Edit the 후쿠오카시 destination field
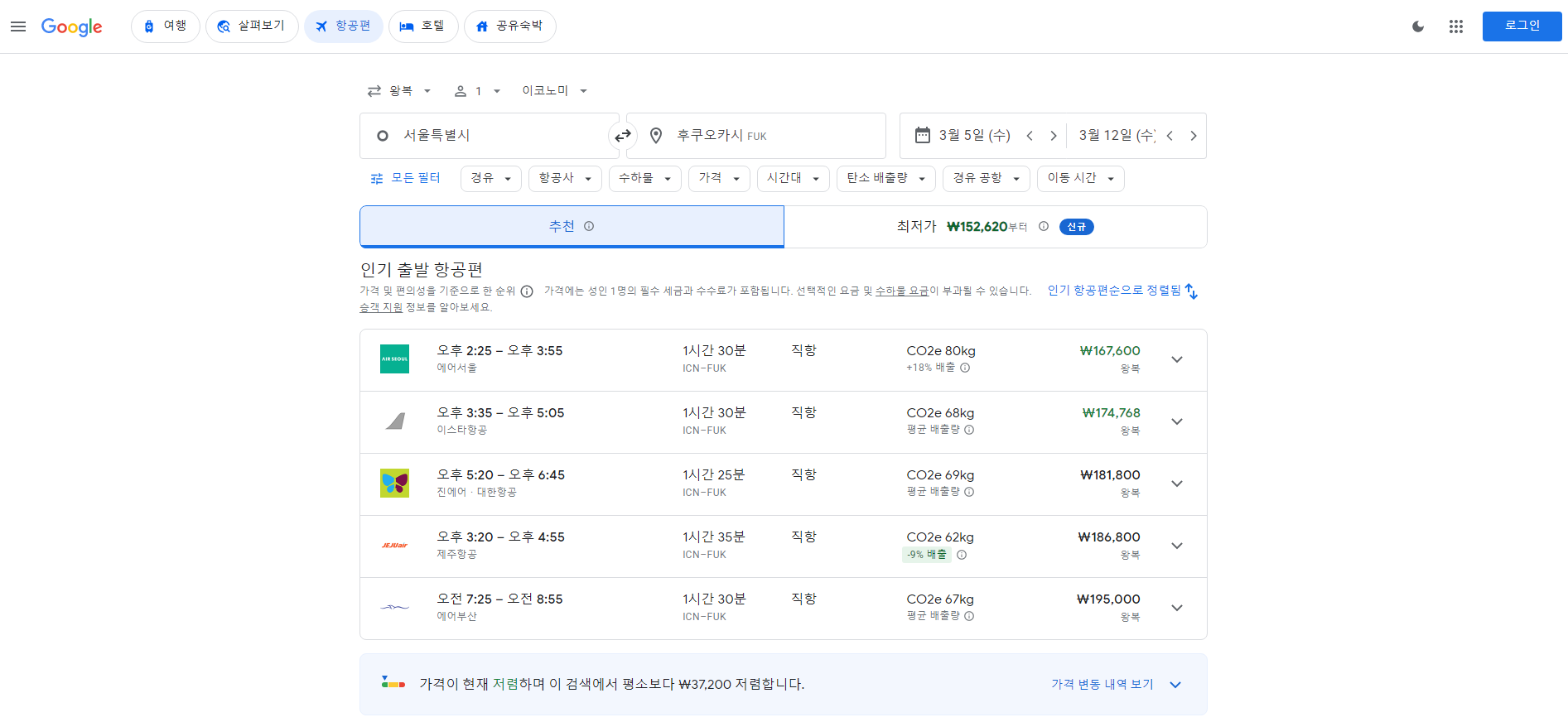Image resolution: width=1568 pixels, height=722 pixels. pos(755,136)
